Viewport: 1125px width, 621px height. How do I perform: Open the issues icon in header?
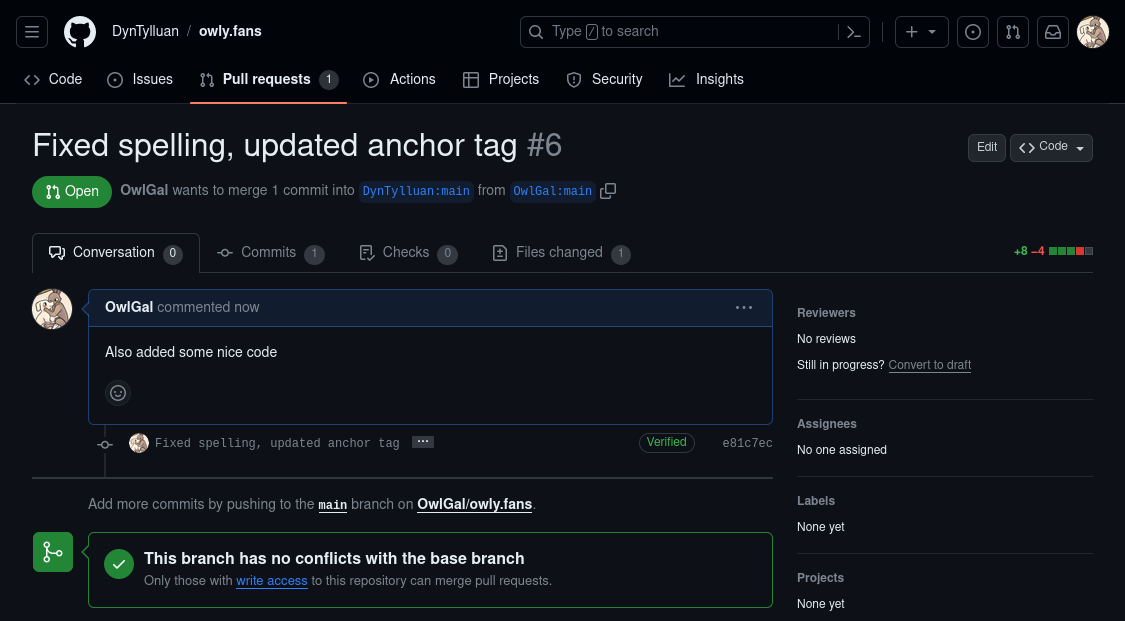(x=972, y=32)
